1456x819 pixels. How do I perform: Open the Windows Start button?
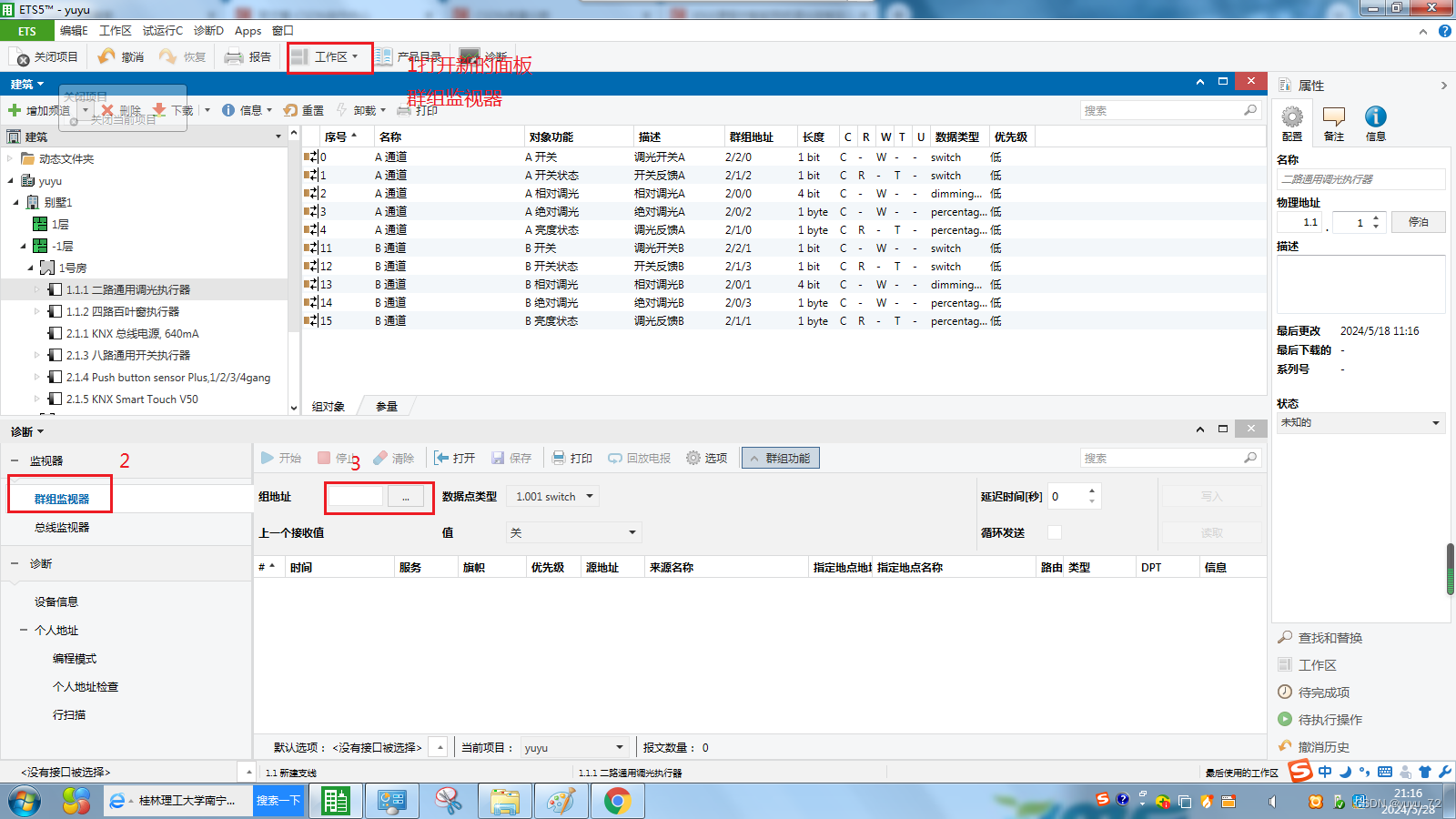click(x=25, y=802)
